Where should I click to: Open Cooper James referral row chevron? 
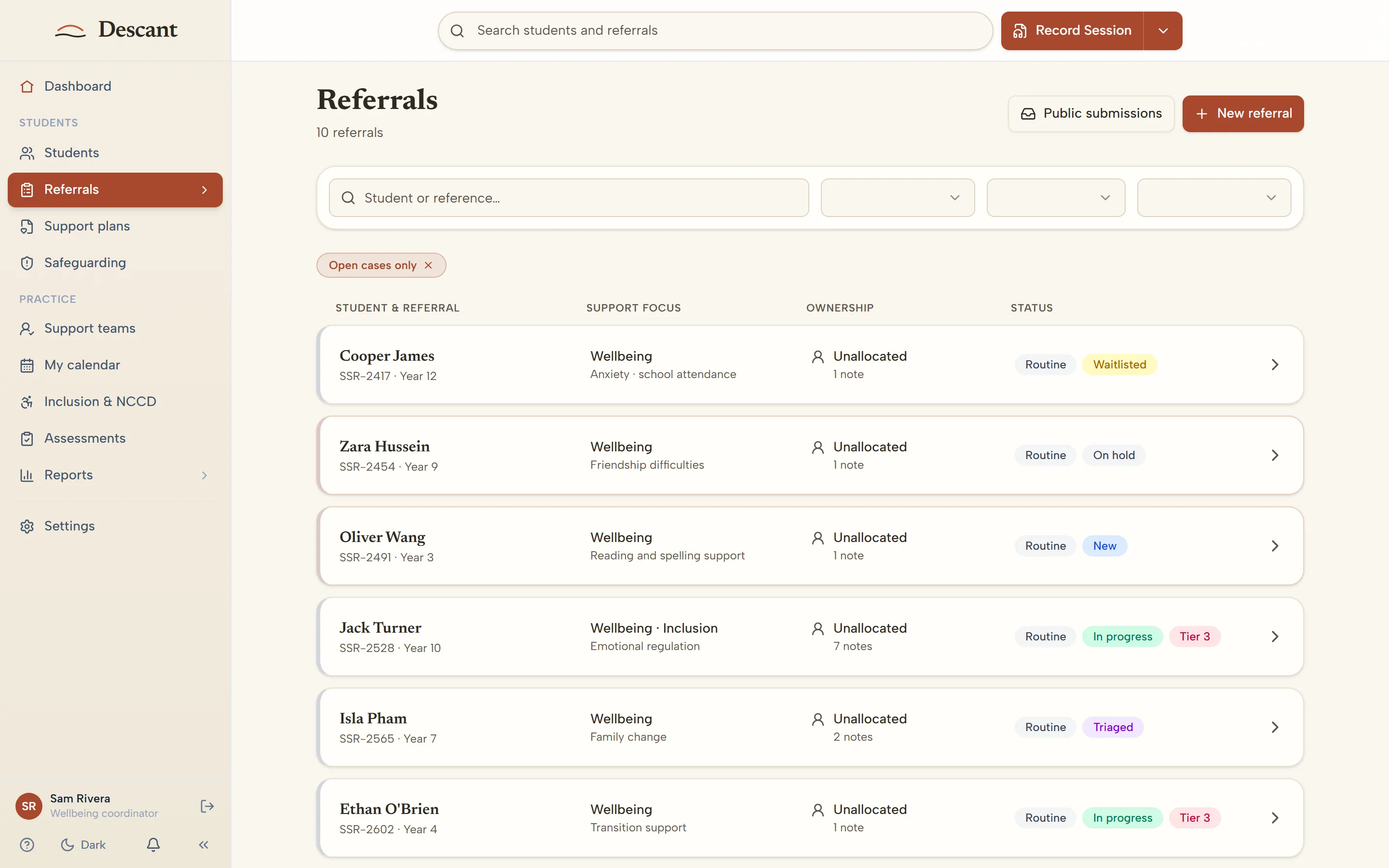click(x=1275, y=365)
